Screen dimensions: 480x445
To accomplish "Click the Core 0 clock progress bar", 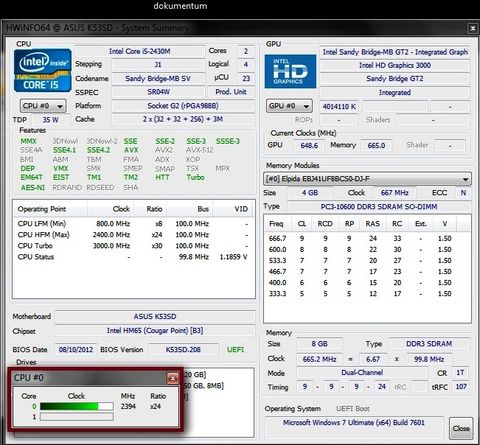I will pyautogui.click(x=77, y=406).
